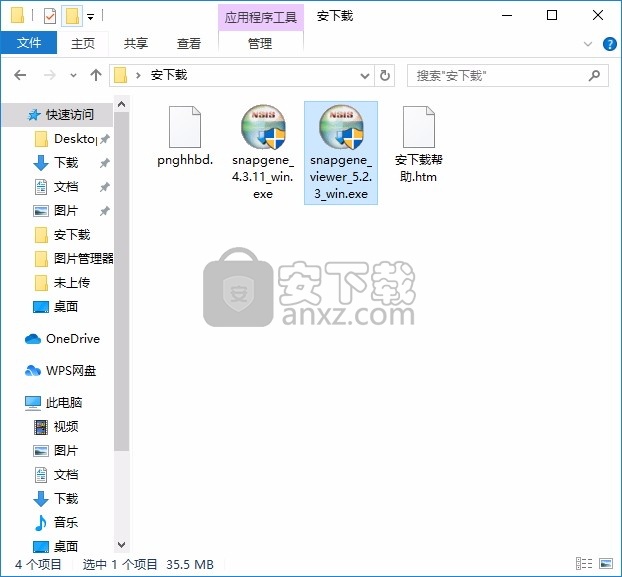Click the pin icon next to 下载
This screenshot has height=577, width=622.
click(x=105, y=163)
